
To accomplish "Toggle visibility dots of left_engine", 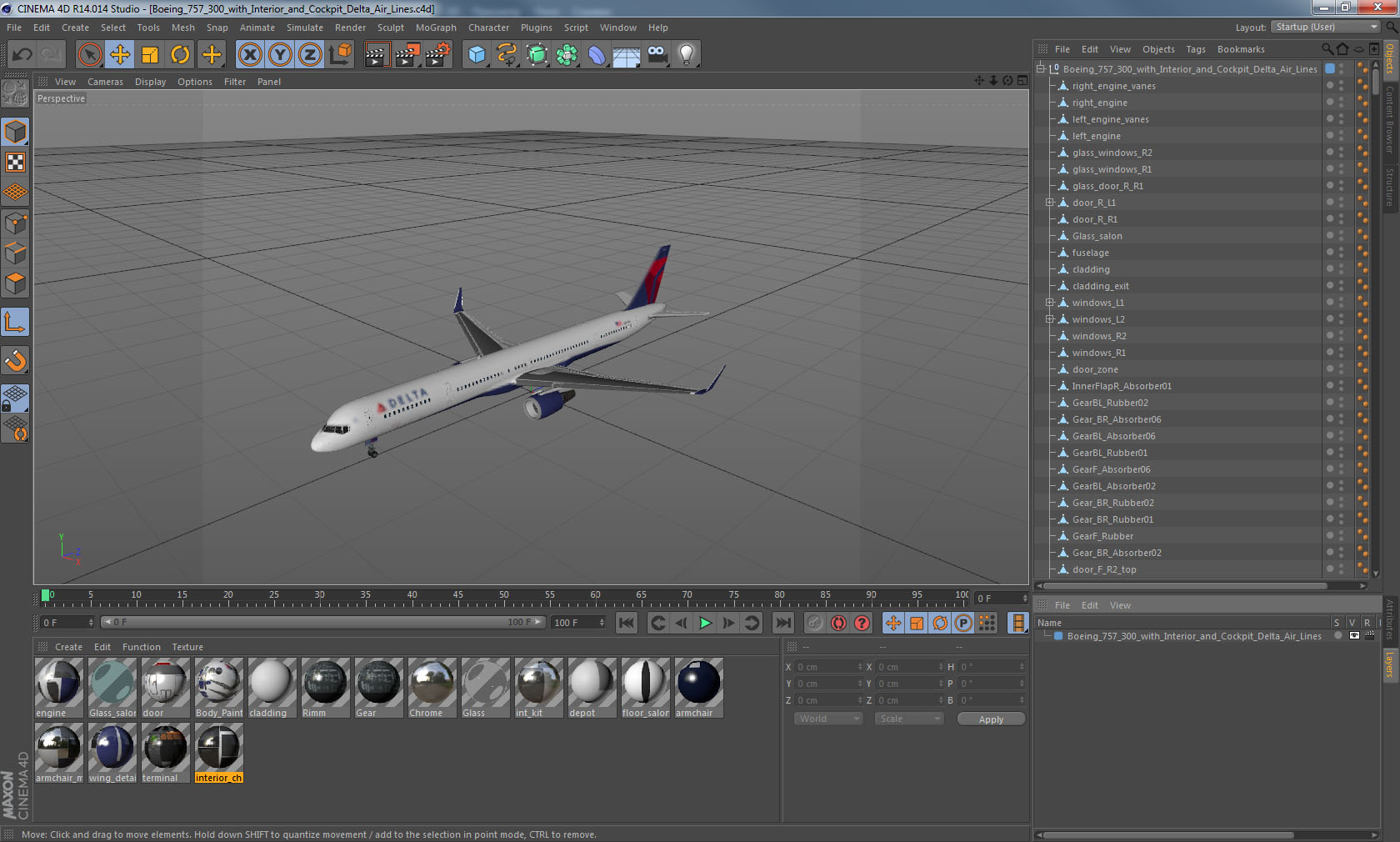I will [1341, 136].
